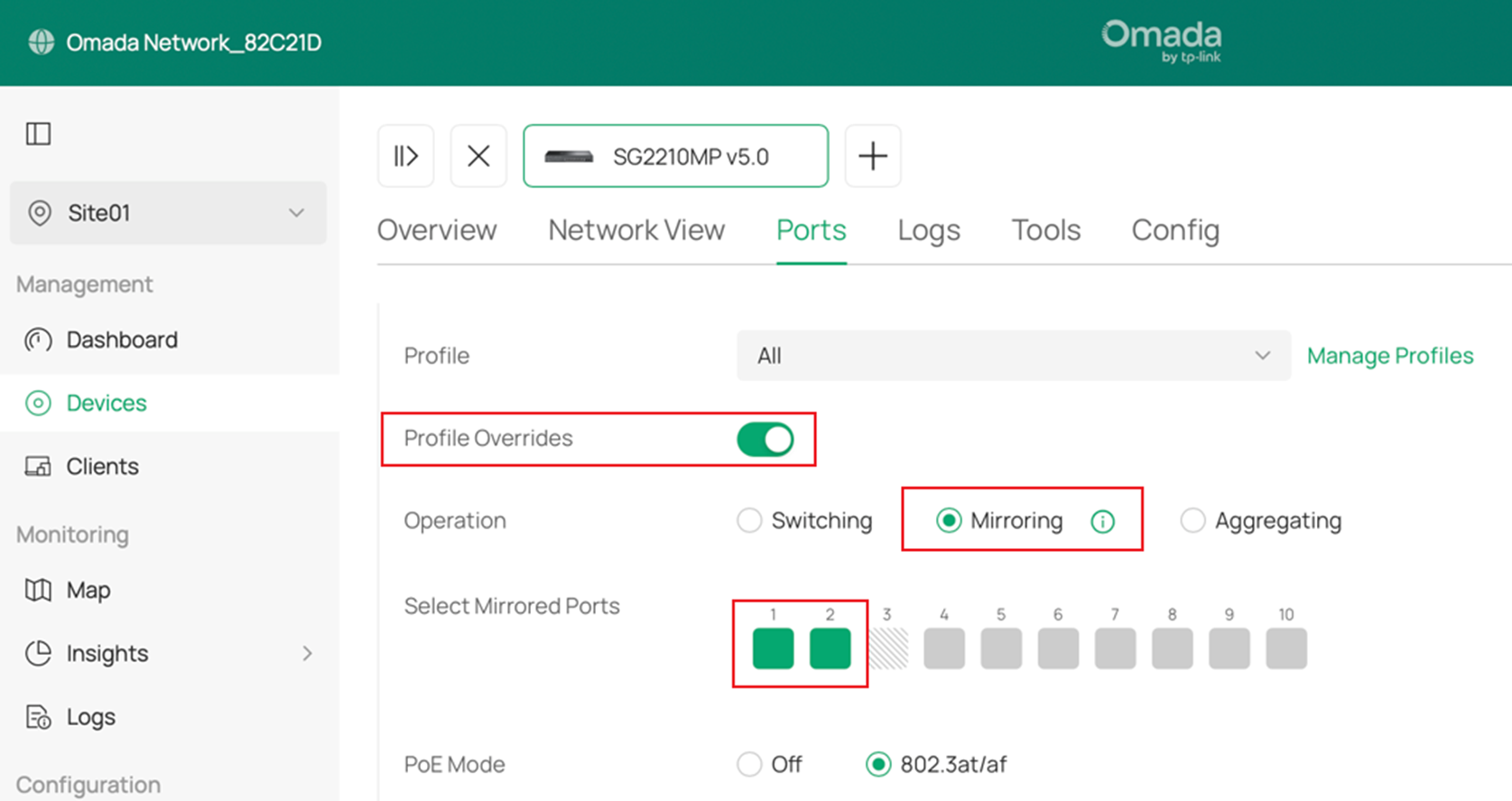Open Dashboard from the sidebar
This screenshot has height=801, width=1512.
(170, 340)
